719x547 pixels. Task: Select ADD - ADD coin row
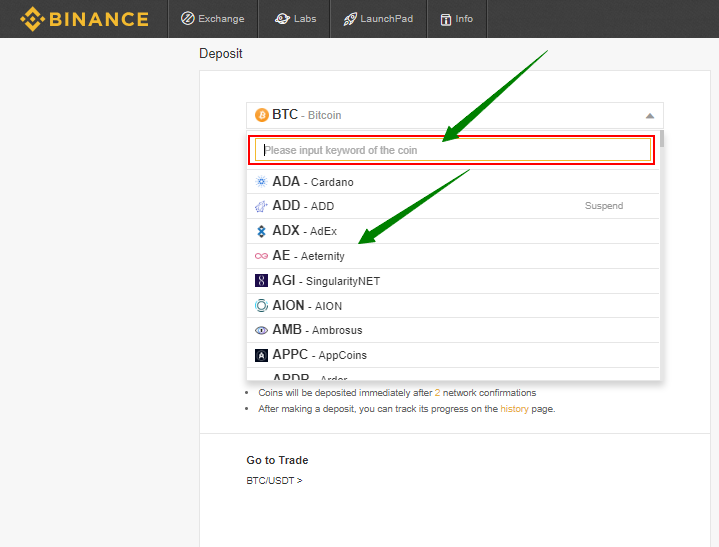(x=453, y=206)
